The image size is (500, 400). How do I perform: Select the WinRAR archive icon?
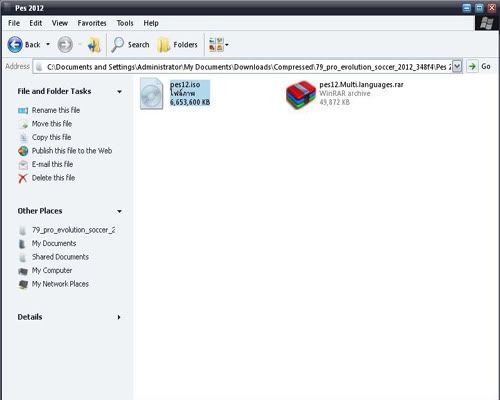pyautogui.click(x=301, y=95)
